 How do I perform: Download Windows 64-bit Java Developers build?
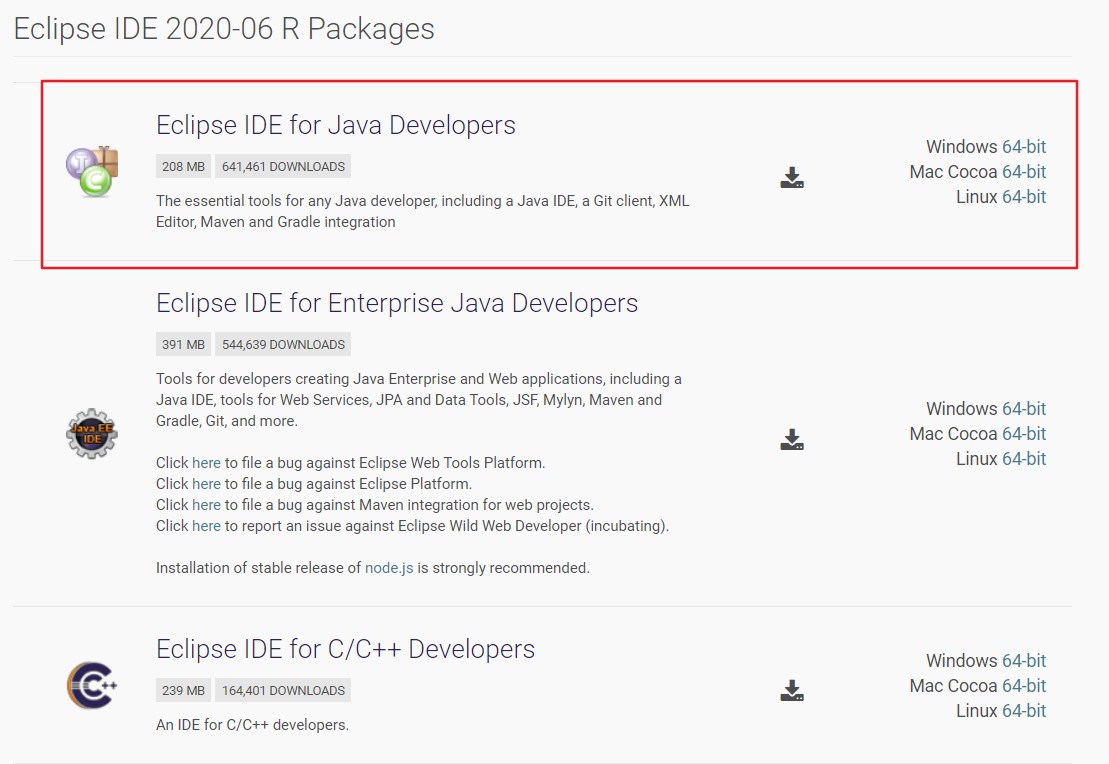(x=1023, y=147)
